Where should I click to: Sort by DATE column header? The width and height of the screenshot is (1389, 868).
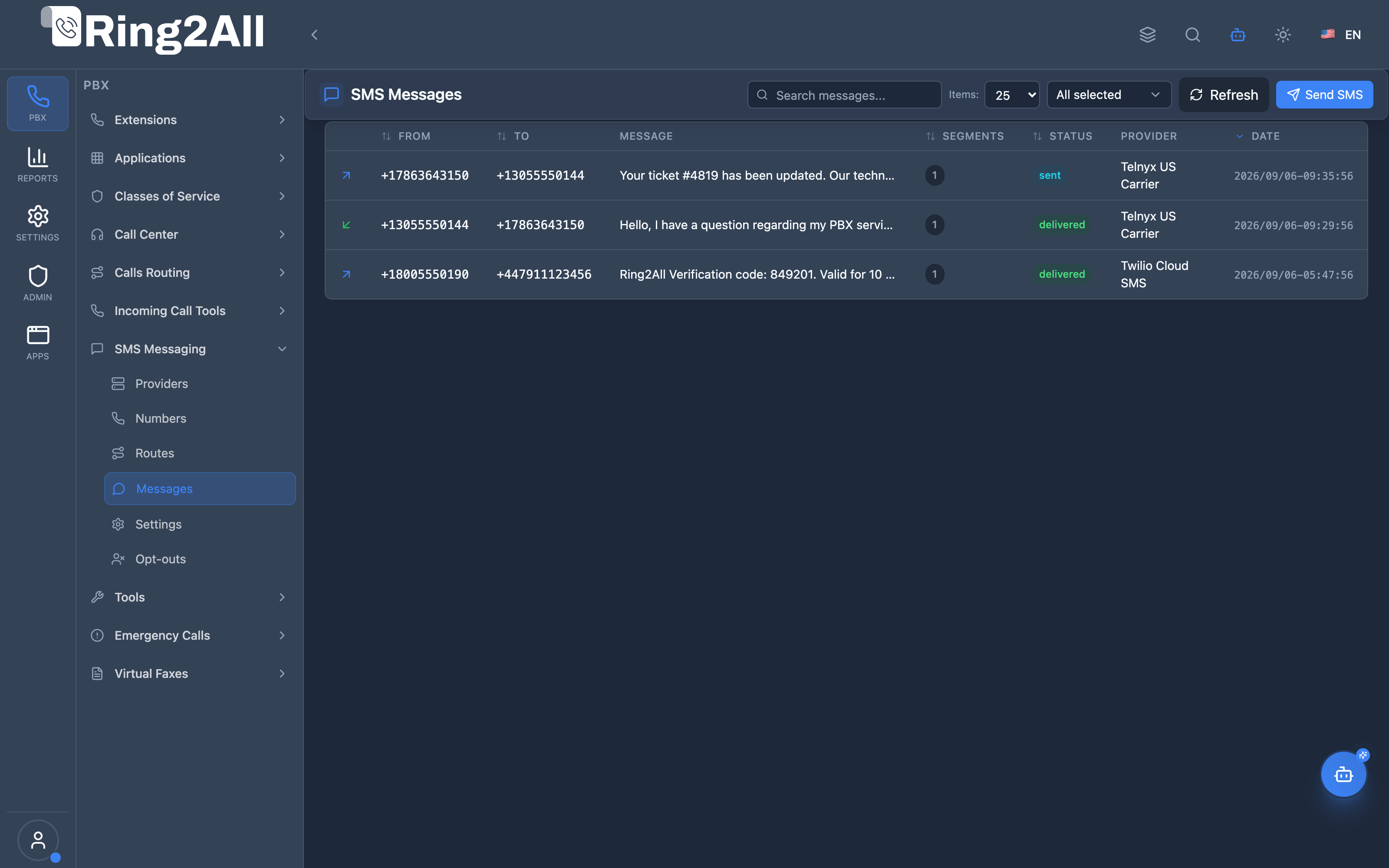pos(1257,136)
